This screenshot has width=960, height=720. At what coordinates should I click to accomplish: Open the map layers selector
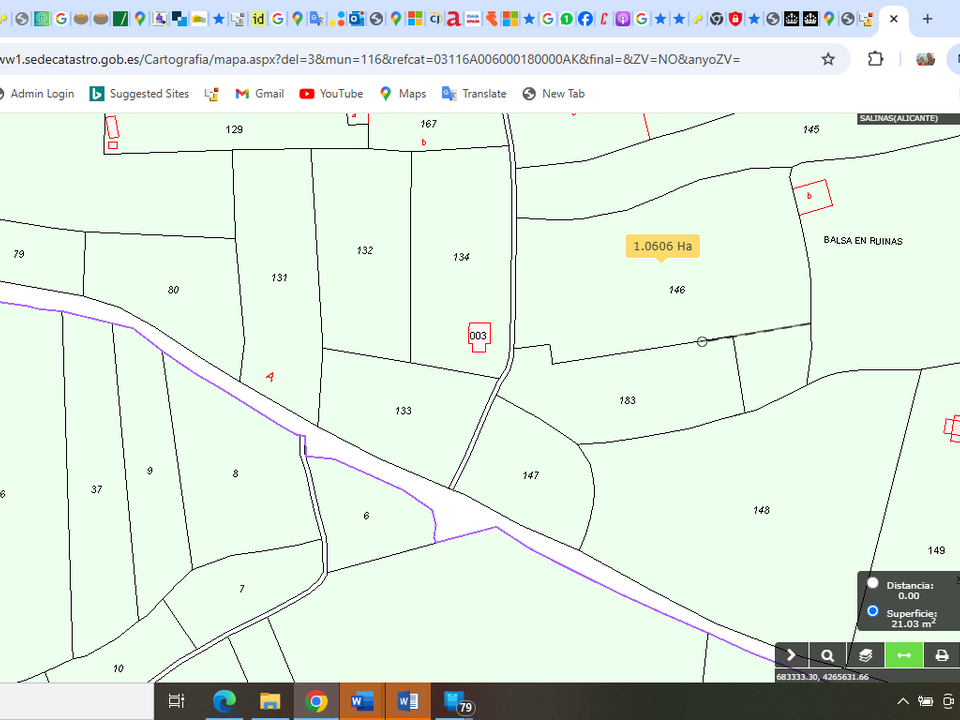pos(865,655)
